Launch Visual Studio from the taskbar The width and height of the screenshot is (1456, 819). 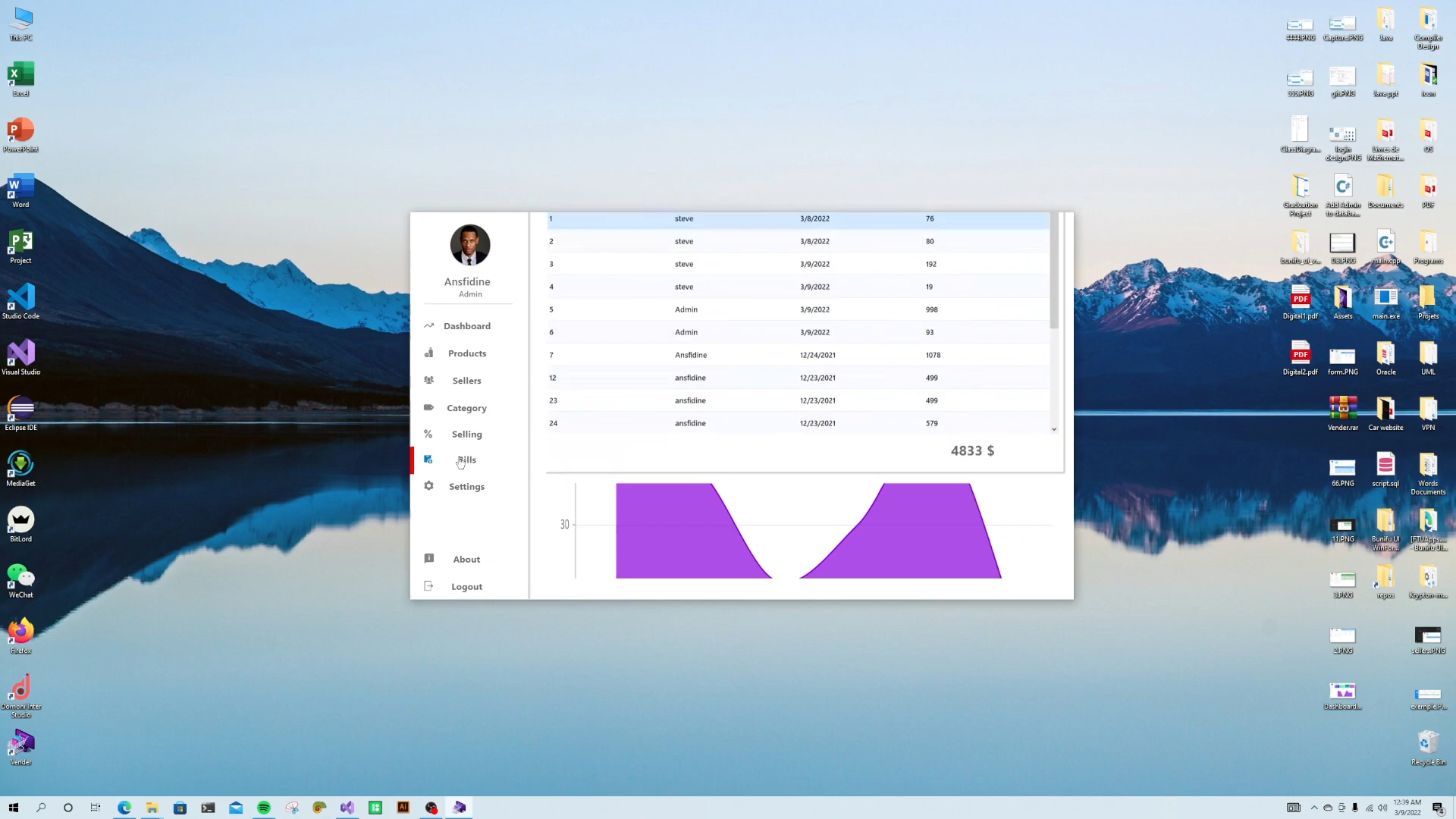pos(347,807)
